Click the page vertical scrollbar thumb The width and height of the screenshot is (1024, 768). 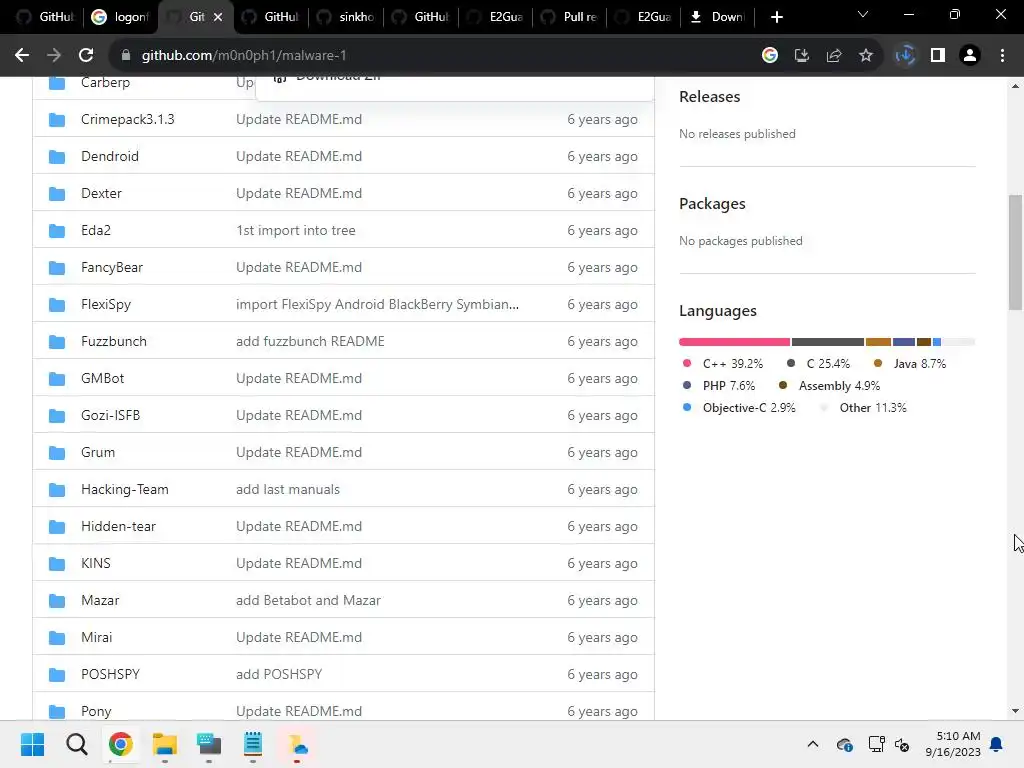click(x=1015, y=252)
